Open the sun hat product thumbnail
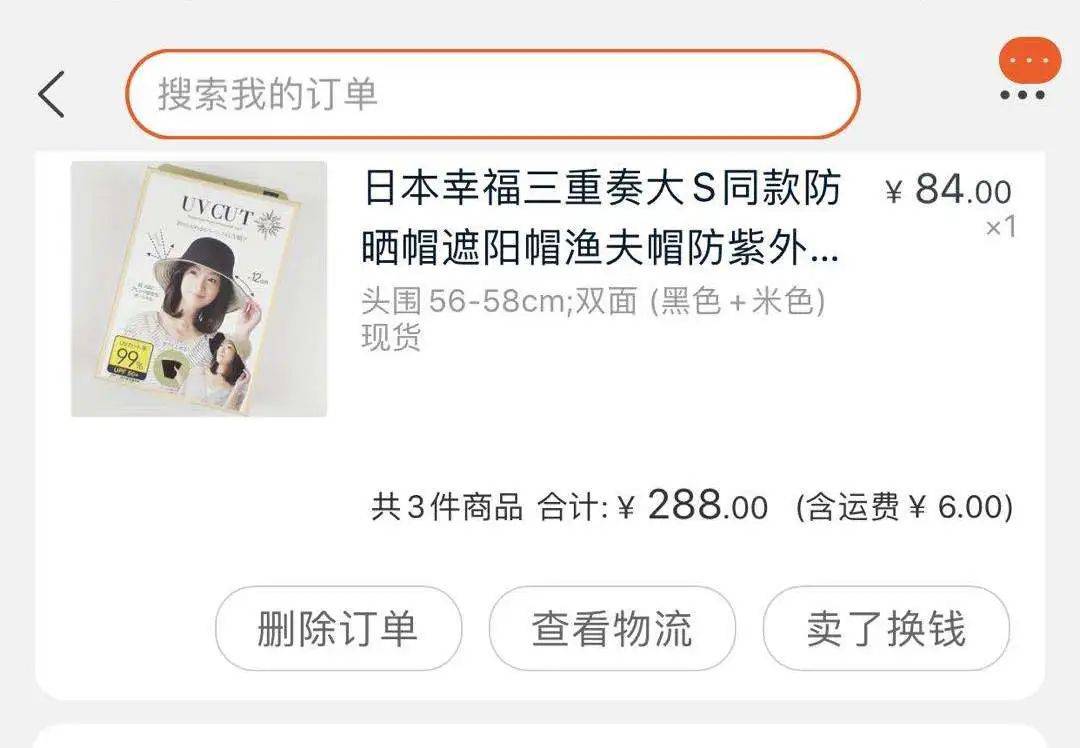 199,289
